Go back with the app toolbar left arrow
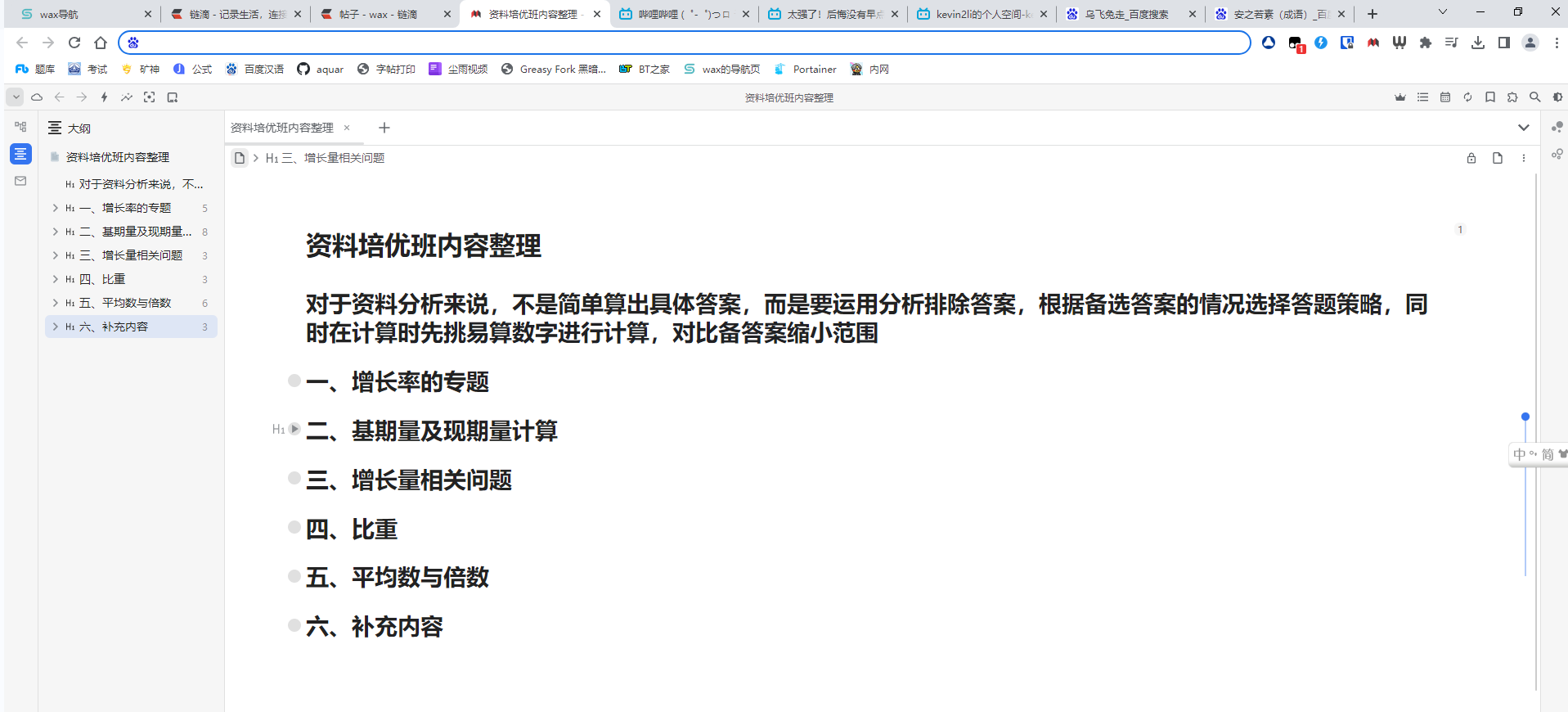The image size is (1568, 712). coord(59,97)
